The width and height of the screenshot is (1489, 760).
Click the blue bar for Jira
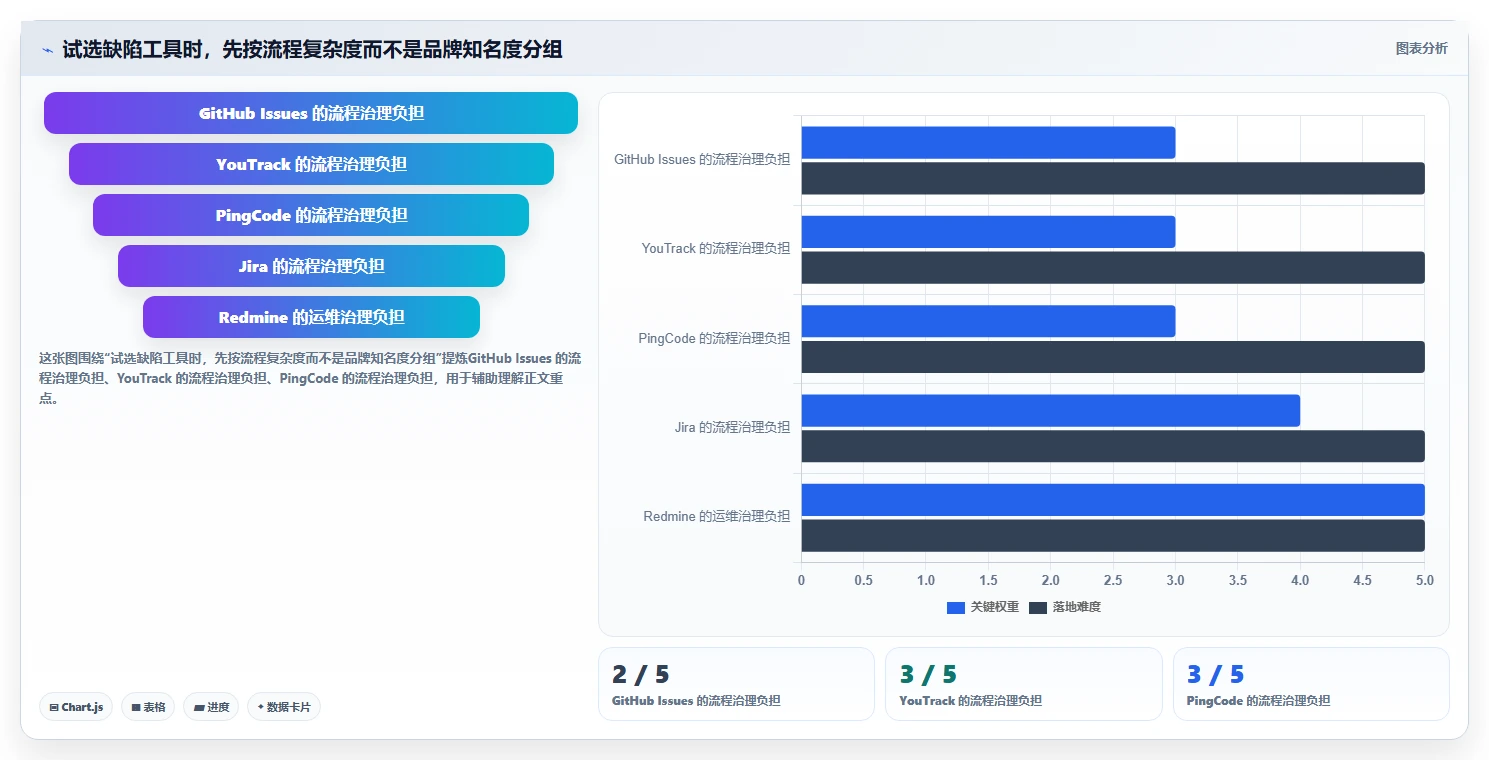point(1050,410)
